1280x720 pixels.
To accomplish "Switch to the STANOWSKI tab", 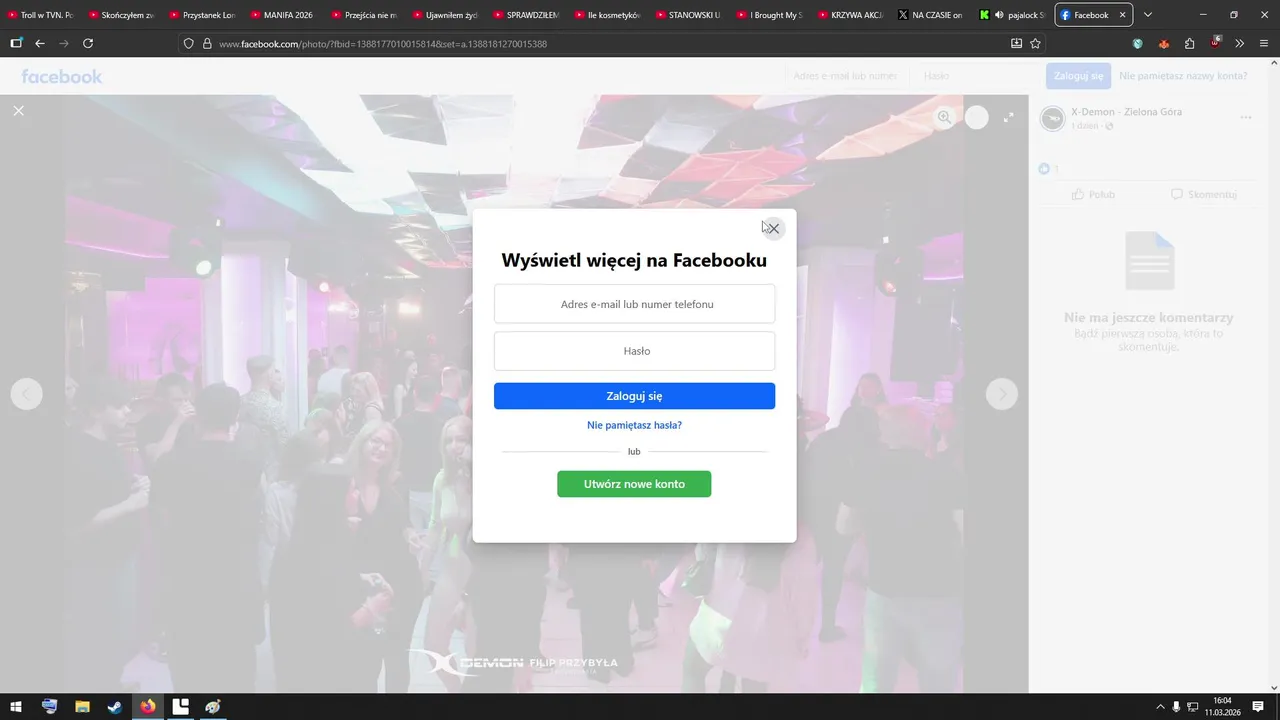I will tap(687, 15).
